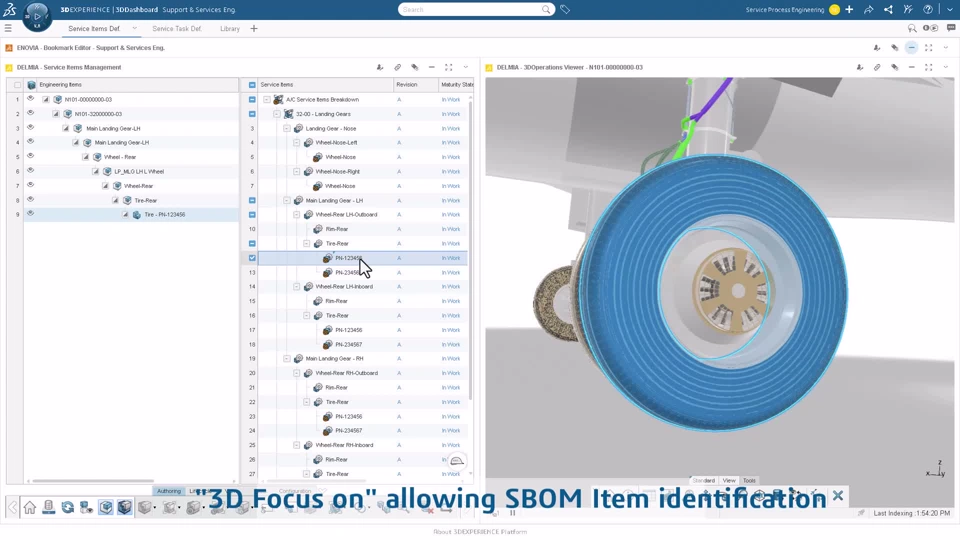Select the Authoring toolbar section
Screen dimensions: 960x540
point(169,491)
